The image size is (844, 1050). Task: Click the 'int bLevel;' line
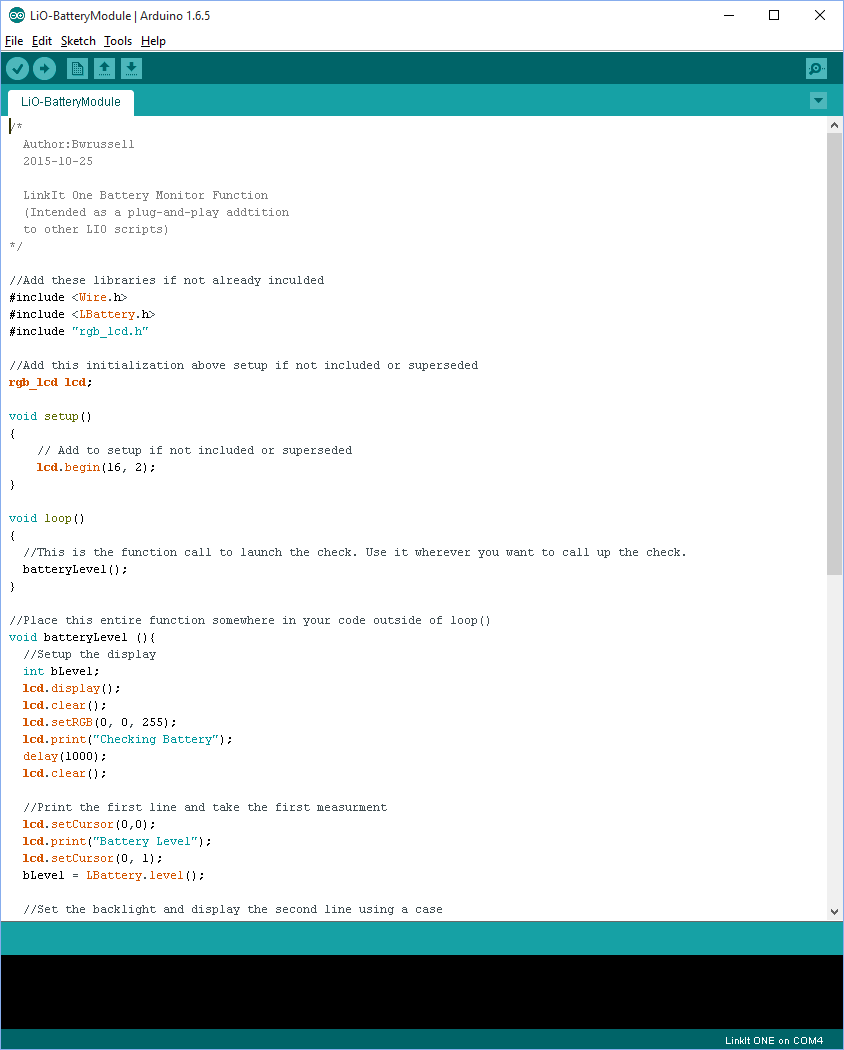click(x=61, y=672)
